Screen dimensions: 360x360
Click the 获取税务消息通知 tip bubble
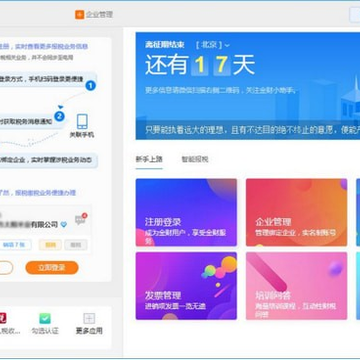(32, 122)
